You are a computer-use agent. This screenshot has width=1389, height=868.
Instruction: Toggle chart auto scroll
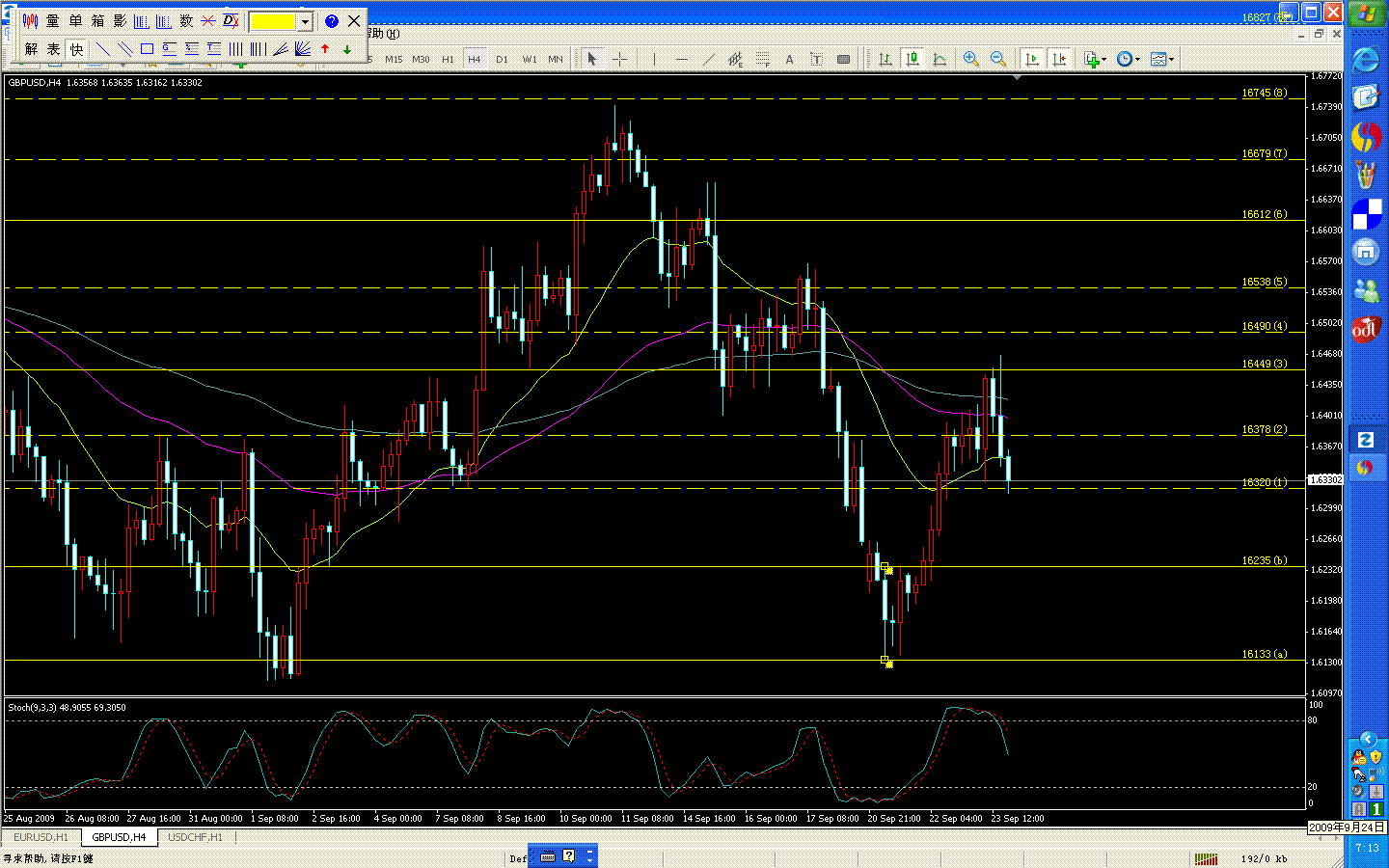pyautogui.click(x=1032, y=59)
